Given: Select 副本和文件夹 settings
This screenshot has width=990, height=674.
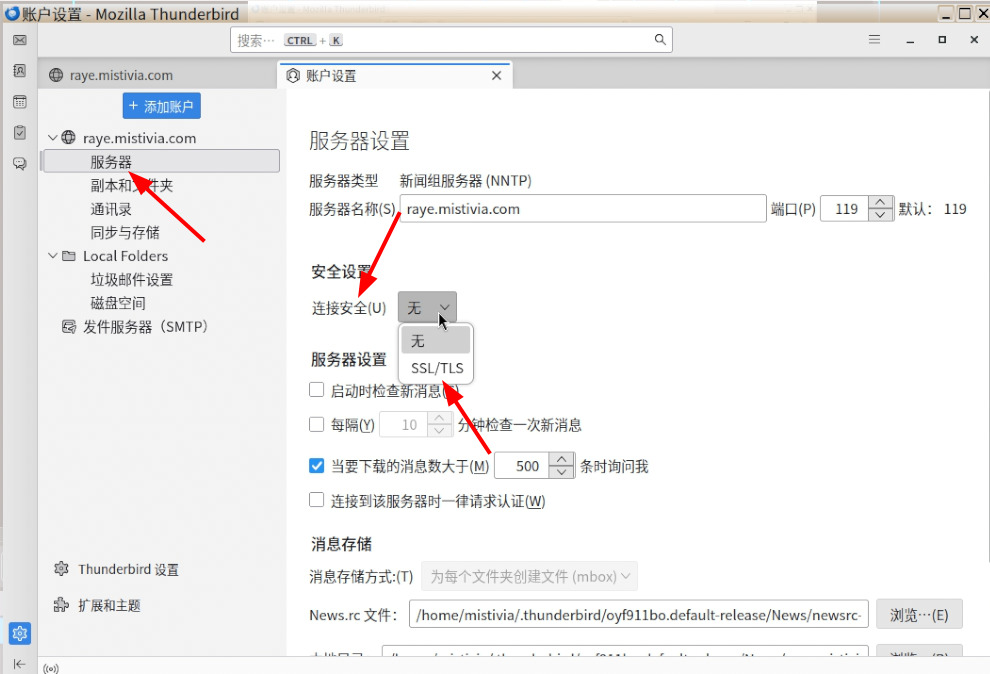Looking at the screenshot, I should coord(131,186).
